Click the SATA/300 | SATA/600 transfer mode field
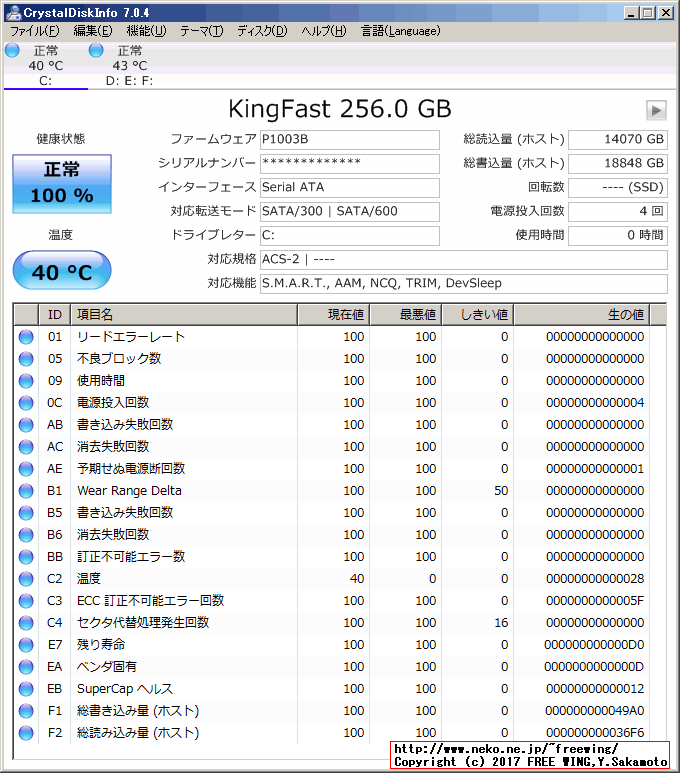Image resolution: width=680 pixels, height=773 pixels. [x=350, y=211]
